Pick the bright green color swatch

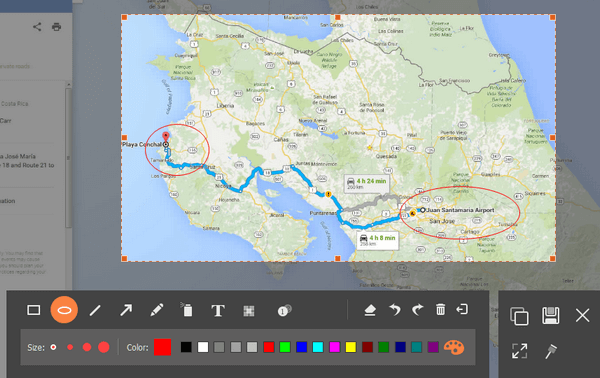[x=285, y=347]
